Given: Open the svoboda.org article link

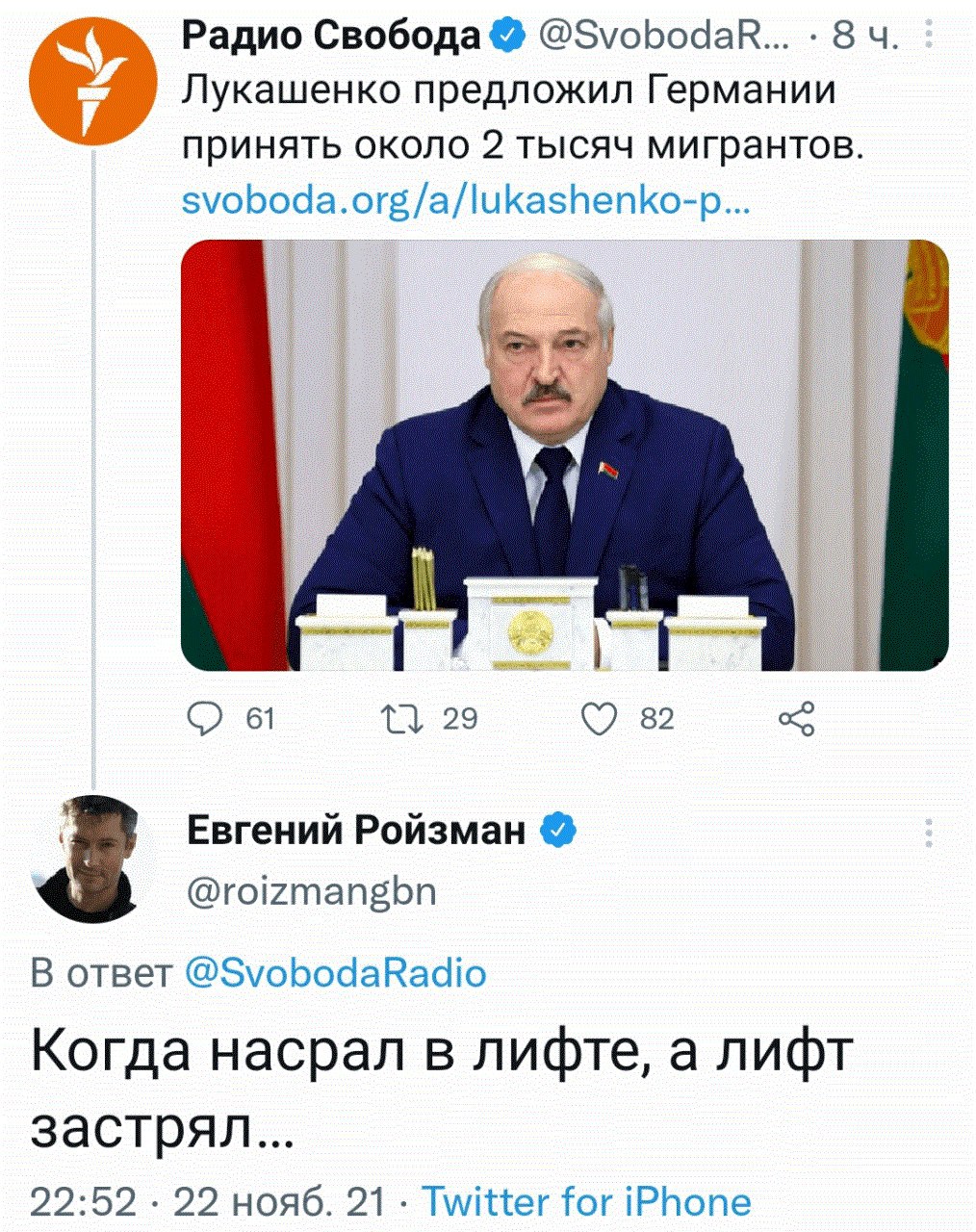Looking at the screenshot, I should point(466,203).
